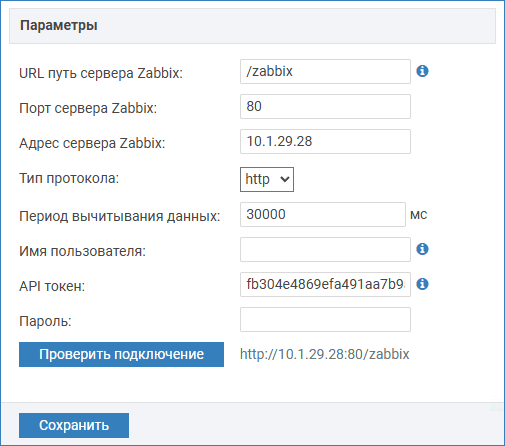This screenshot has height=446, width=505.
Task: Click info icon beside URL path field
Action: [422, 71]
